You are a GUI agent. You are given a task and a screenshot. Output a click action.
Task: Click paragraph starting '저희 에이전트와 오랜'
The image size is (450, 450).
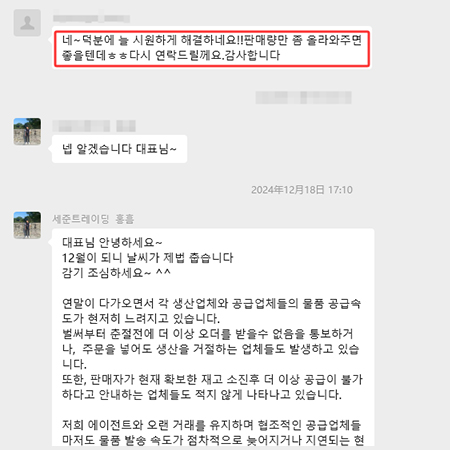pos(213,433)
